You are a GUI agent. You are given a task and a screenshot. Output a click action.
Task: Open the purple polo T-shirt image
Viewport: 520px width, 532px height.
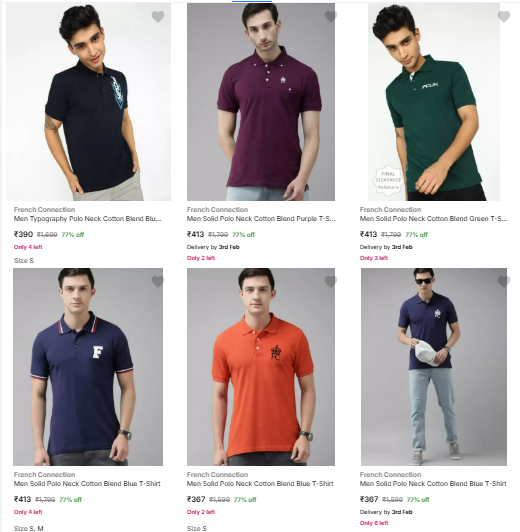tap(261, 102)
